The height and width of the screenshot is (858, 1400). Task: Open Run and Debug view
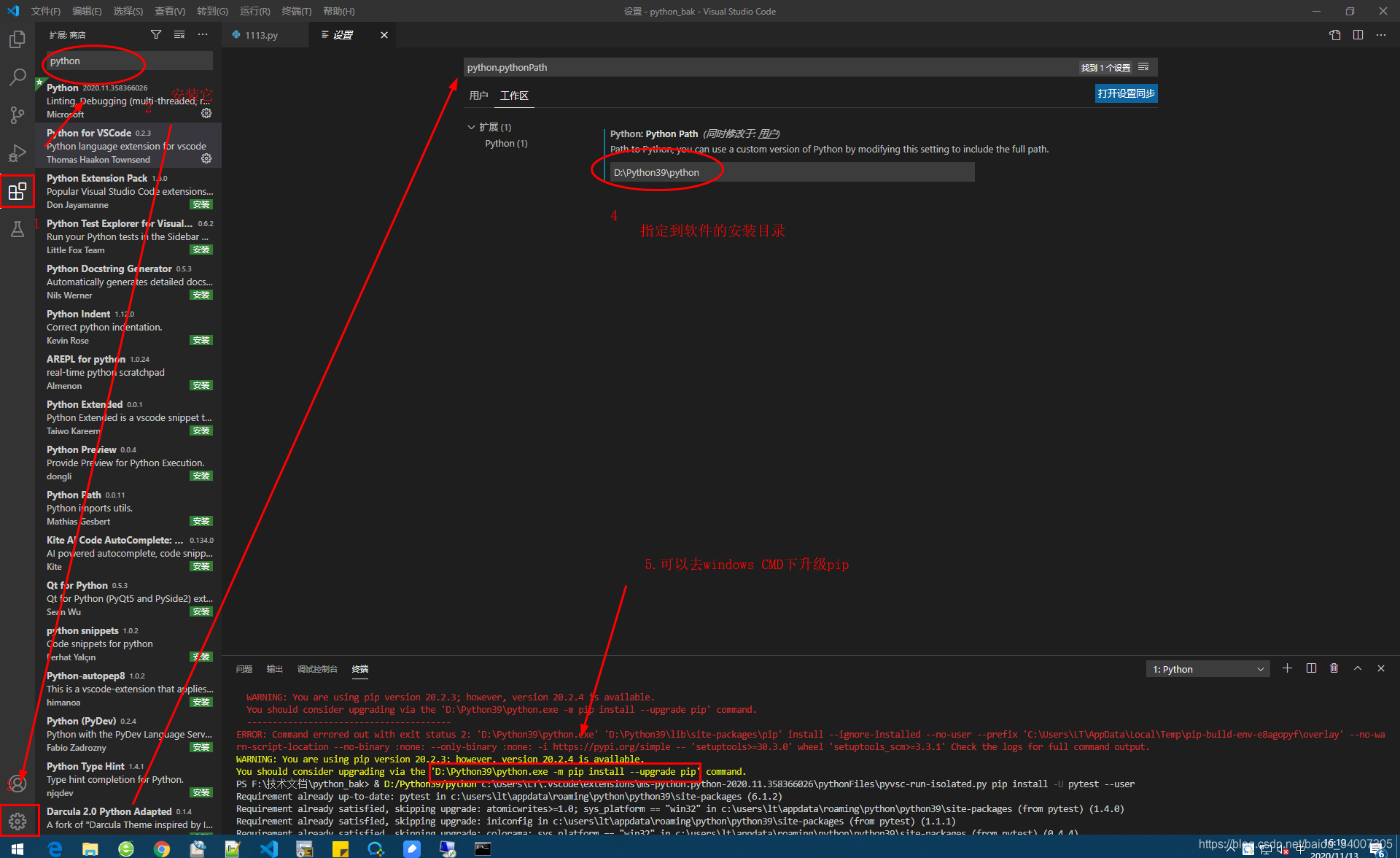point(17,153)
